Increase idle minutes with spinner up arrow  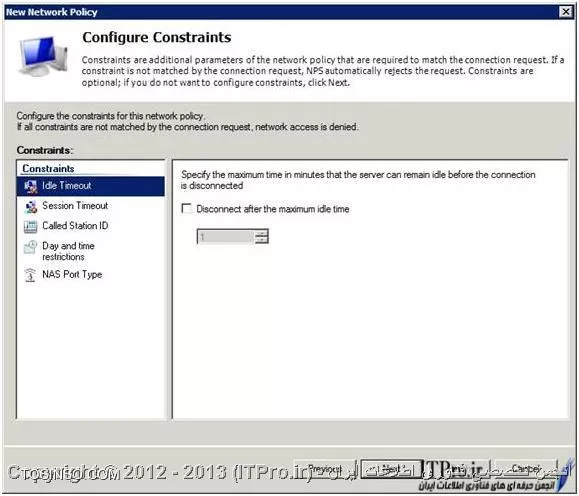pyautogui.click(x=261, y=233)
